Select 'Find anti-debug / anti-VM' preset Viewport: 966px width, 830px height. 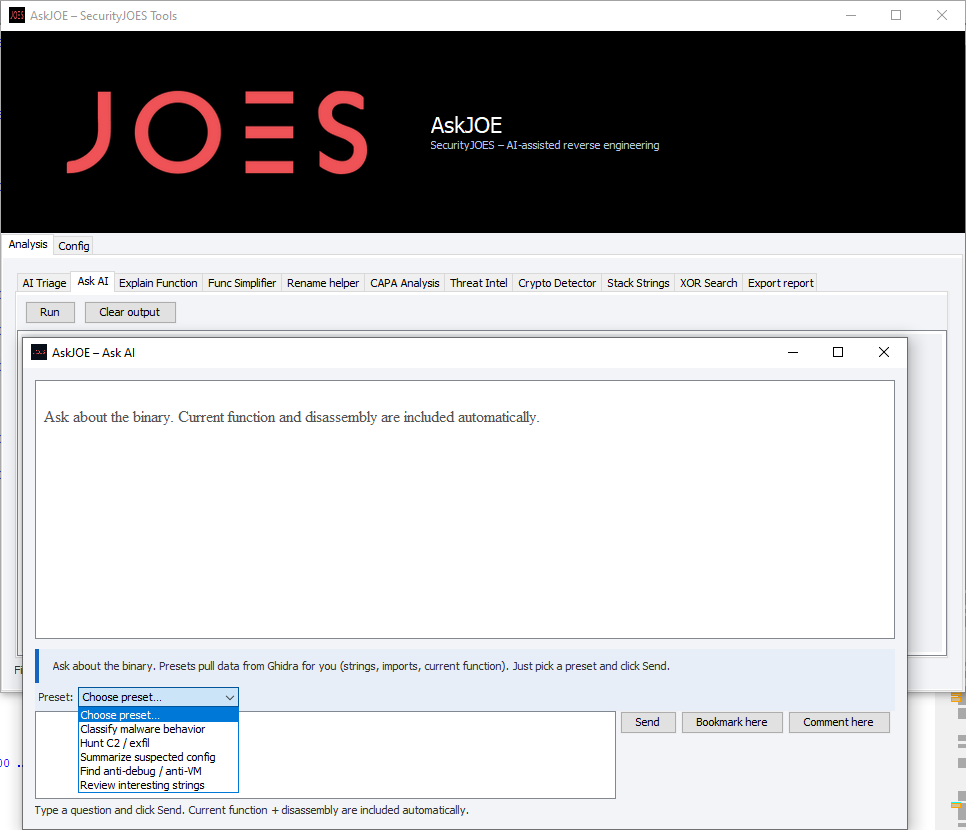(x=158, y=771)
